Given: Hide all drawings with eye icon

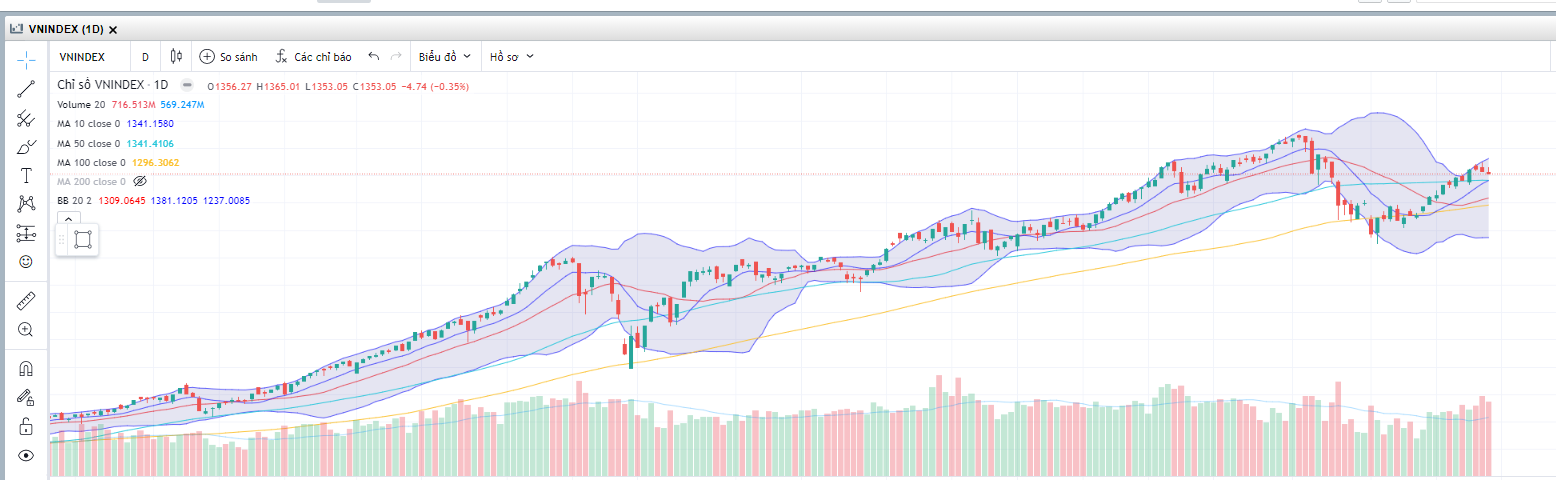Looking at the screenshot, I should pyautogui.click(x=26, y=456).
